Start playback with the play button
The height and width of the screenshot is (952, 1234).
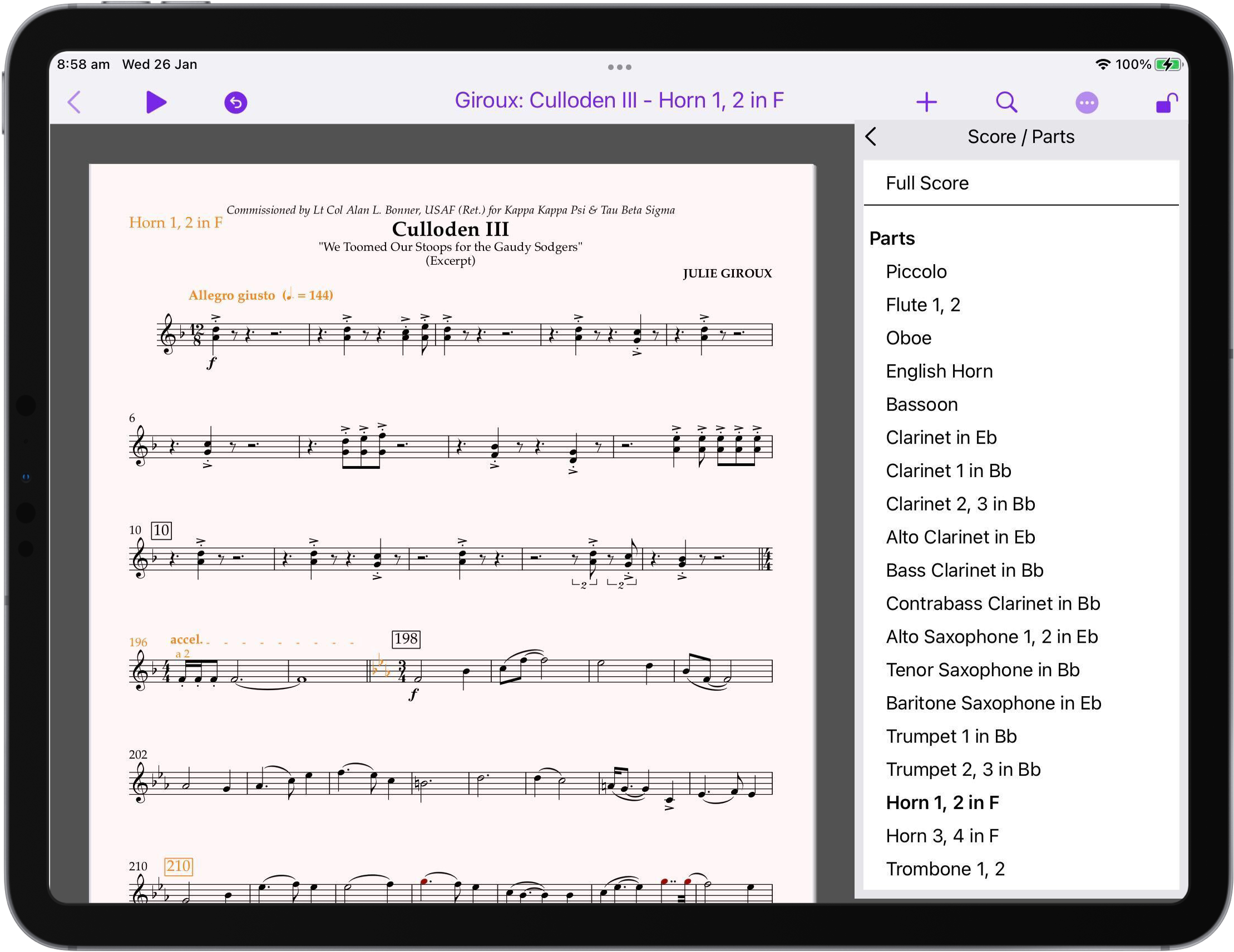156,102
